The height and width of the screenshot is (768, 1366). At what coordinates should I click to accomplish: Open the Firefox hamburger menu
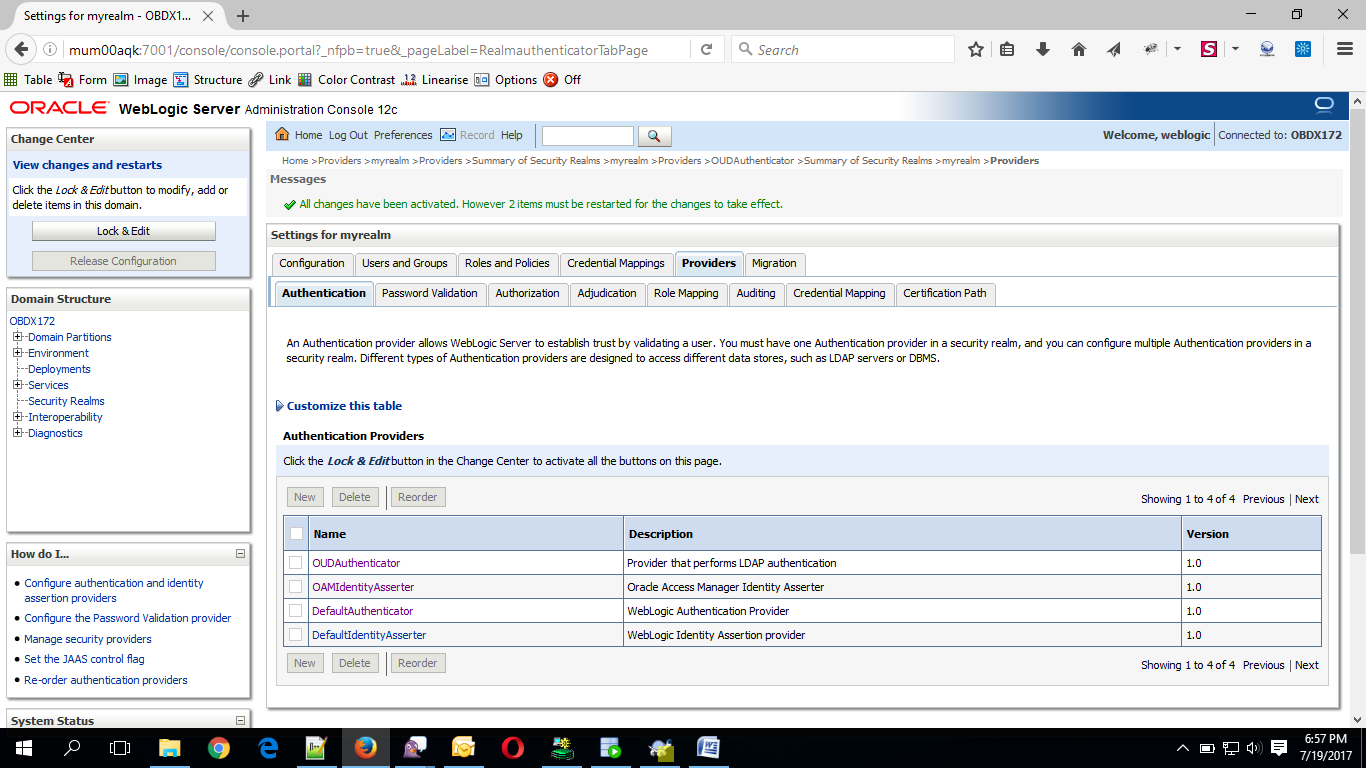click(1344, 49)
